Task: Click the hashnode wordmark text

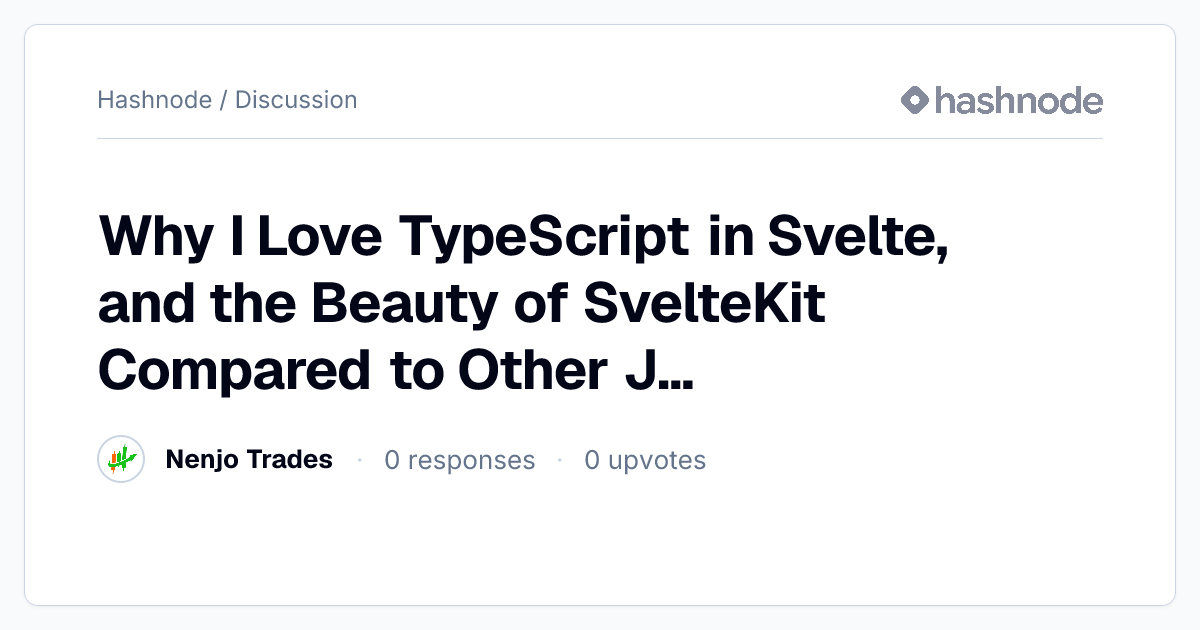Action: 1019,100
